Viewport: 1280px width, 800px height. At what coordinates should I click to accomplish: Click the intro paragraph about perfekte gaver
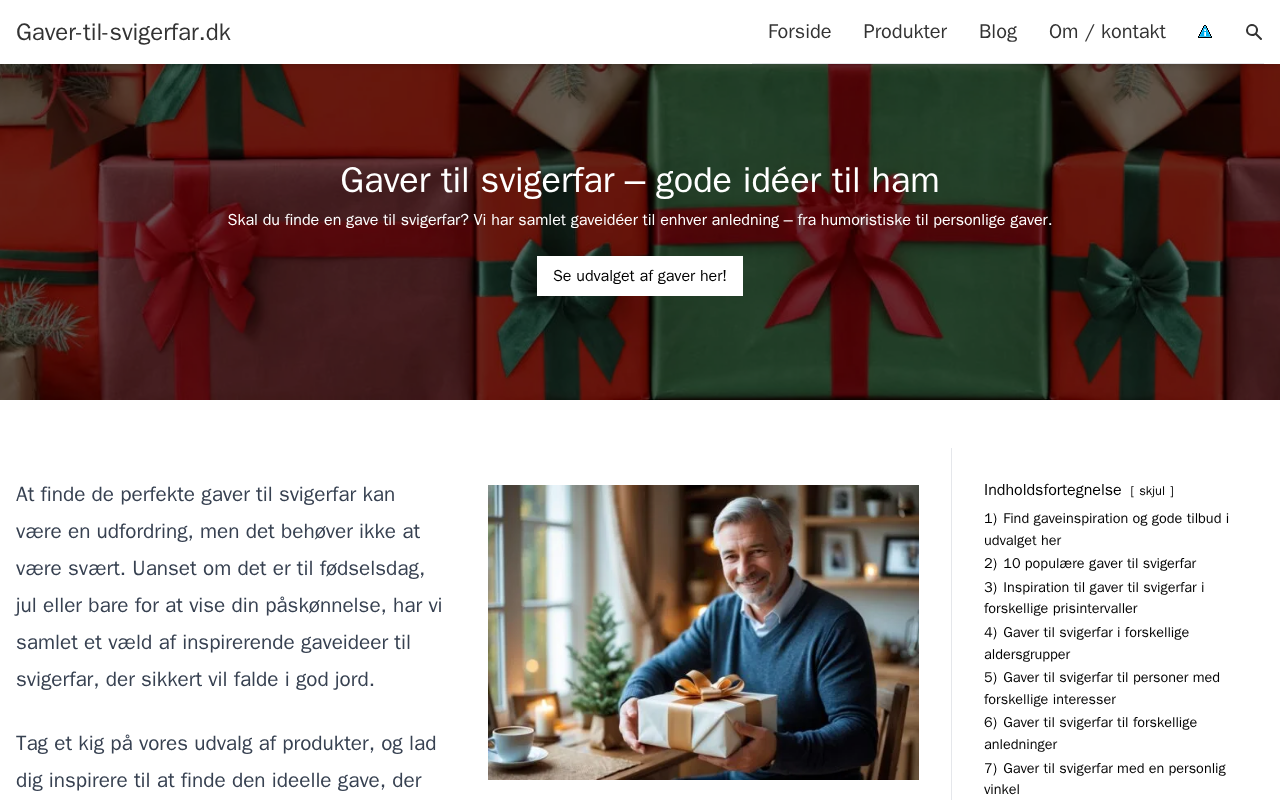tap(229, 587)
